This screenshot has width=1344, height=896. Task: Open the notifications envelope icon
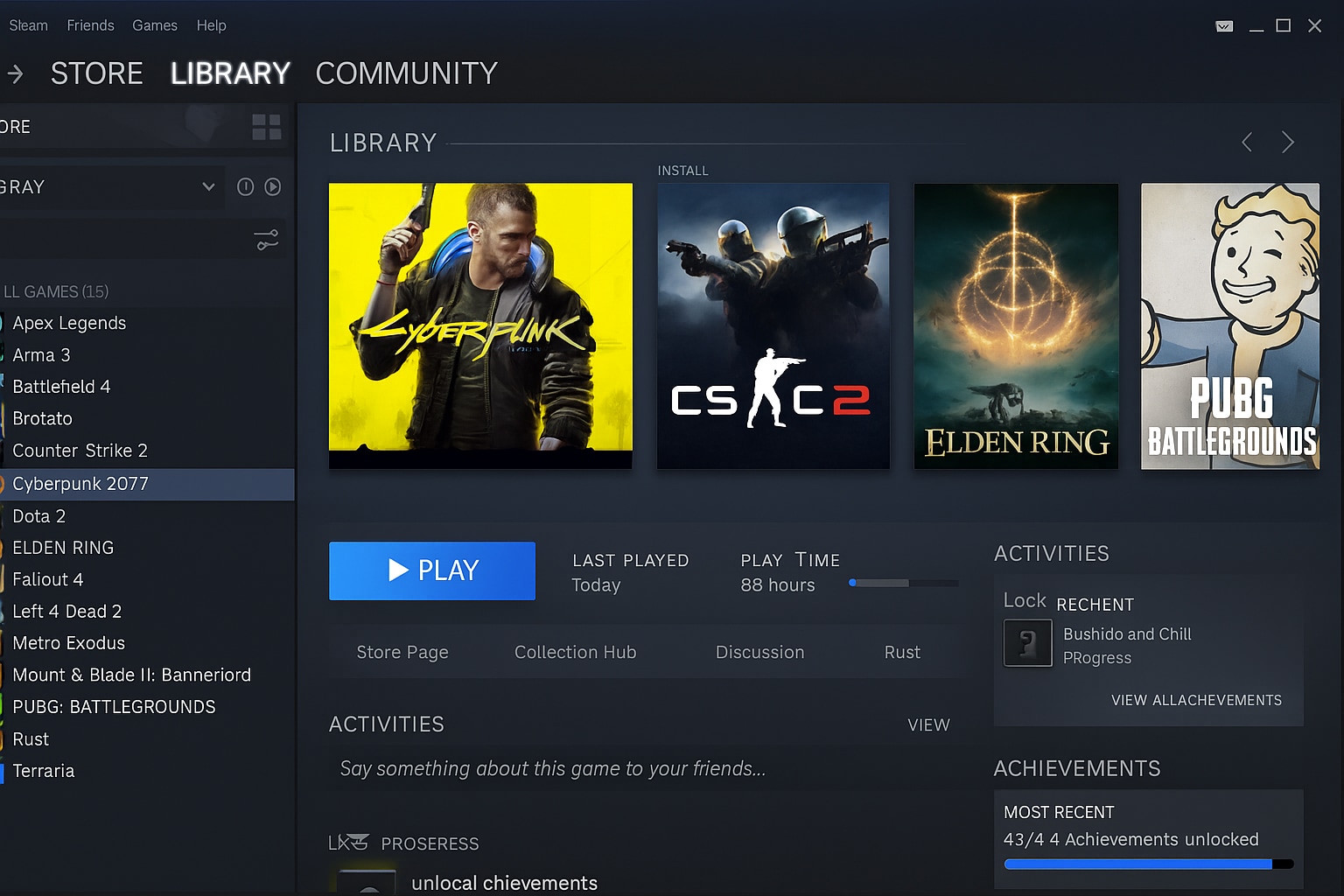[x=1224, y=26]
